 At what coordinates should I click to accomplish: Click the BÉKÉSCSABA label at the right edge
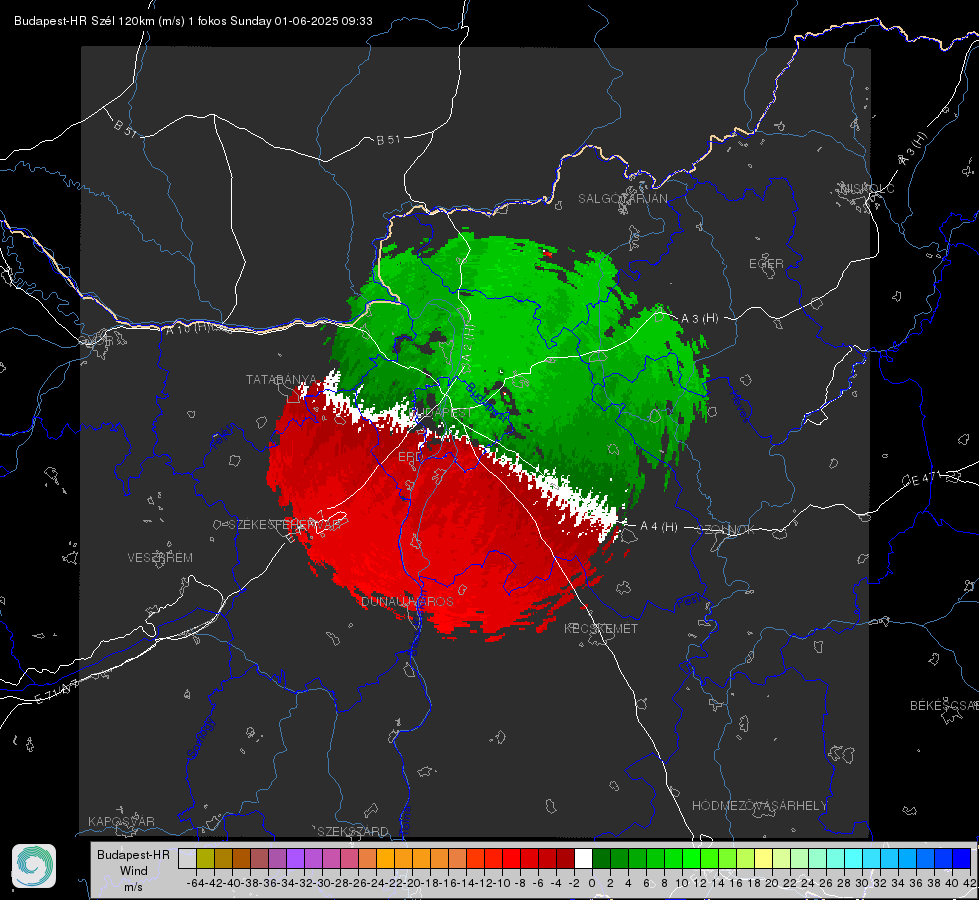(x=944, y=705)
